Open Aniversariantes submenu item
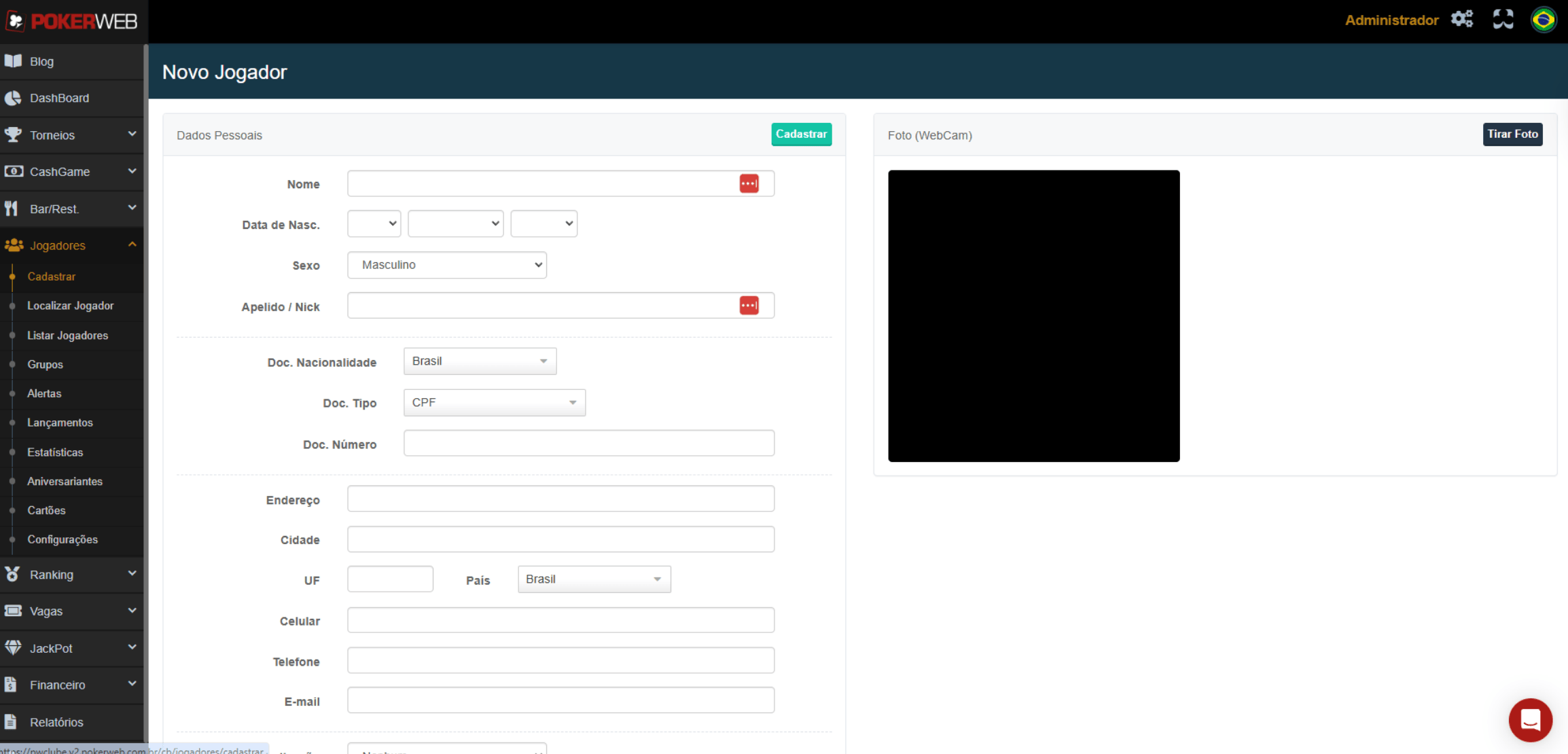 (x=65, y=482)
